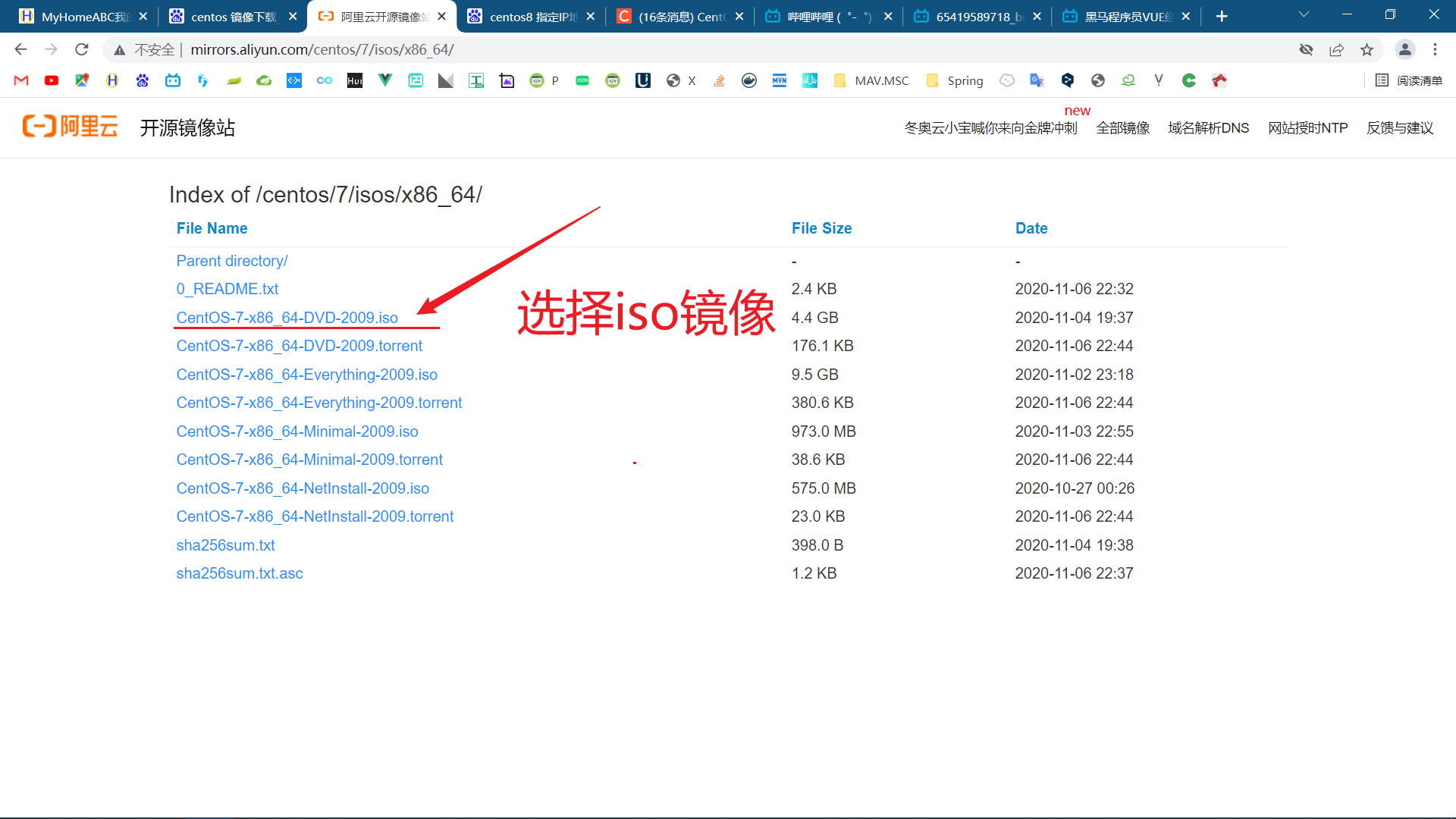Click the Index of /centos/7/isos/x86_64/ heading
The height and width of the screenshot is (819, 1456).
click(x=325, y=195)
